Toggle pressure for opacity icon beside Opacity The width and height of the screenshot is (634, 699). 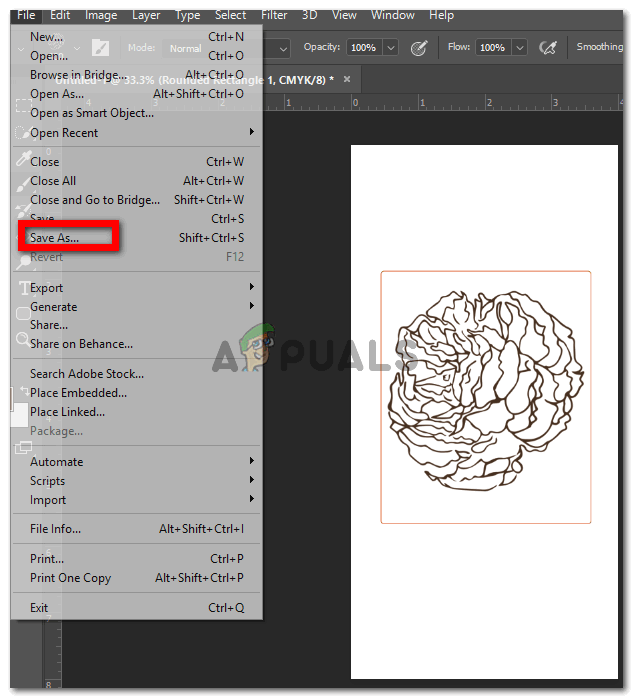pos(419,47)
